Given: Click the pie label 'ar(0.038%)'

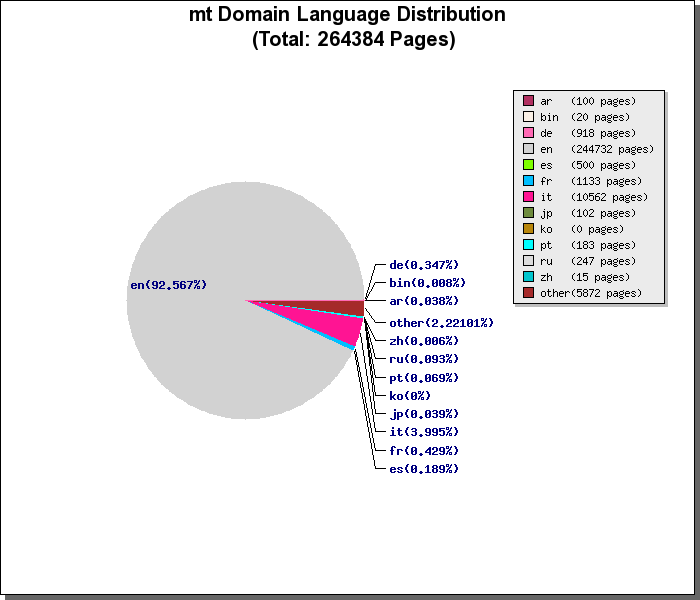Looking at the screenshot, I should [x=424, y=301].
